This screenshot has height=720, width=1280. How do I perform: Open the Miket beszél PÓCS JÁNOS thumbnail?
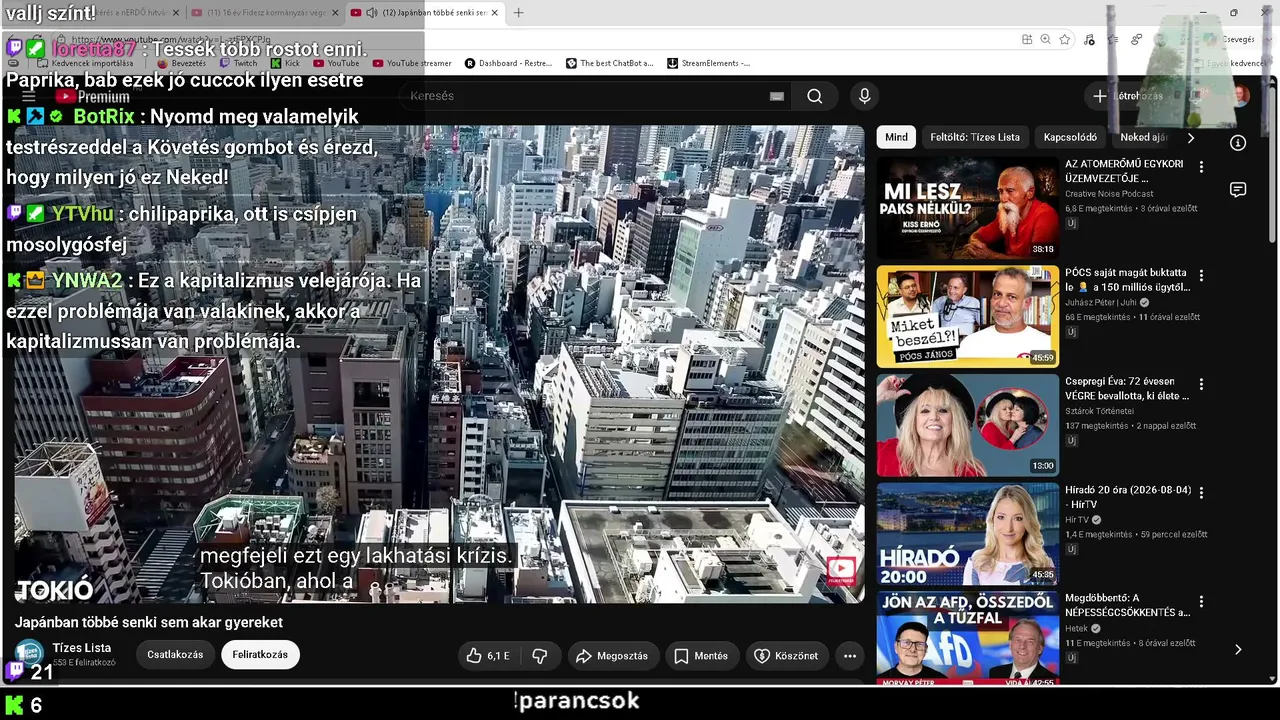pos(968,317)
